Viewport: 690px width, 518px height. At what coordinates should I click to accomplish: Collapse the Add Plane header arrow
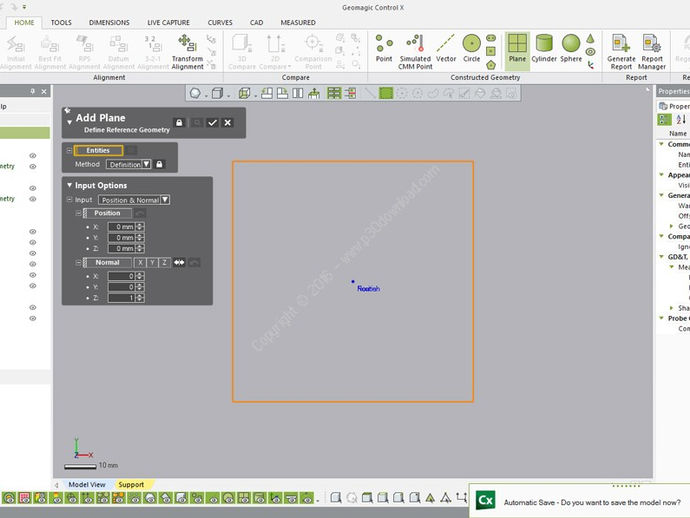coord(70,122)
